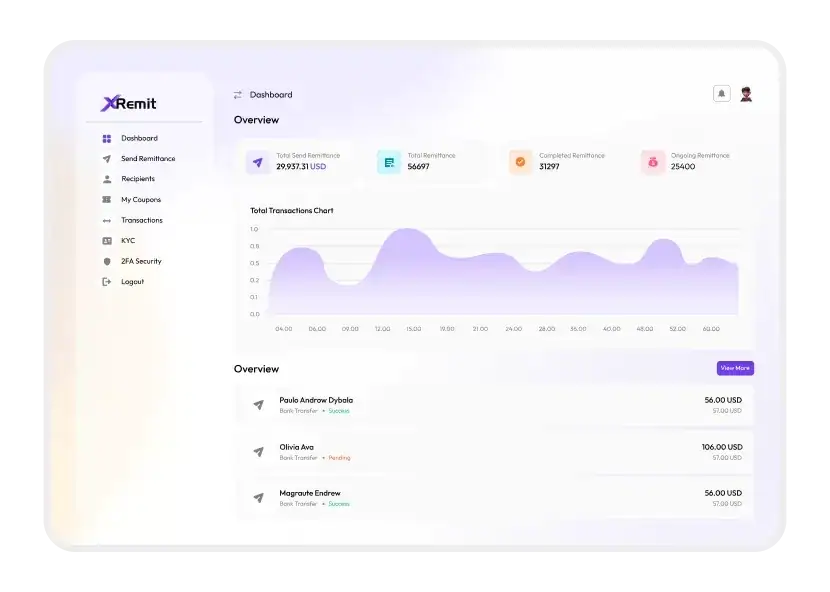Click the XRemit logo
The height and width of the screenshot is (592, 830).
tap(129, 103)
